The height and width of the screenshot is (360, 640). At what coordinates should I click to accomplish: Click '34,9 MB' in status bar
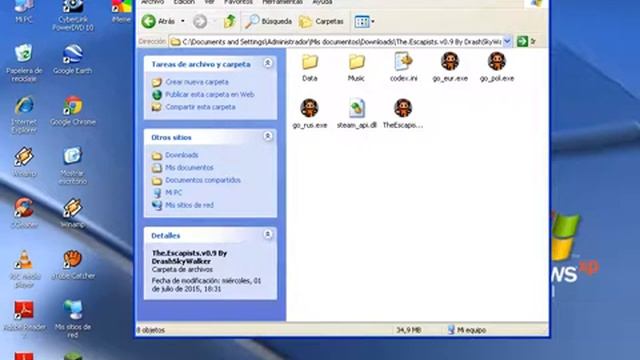coord(408,330)
